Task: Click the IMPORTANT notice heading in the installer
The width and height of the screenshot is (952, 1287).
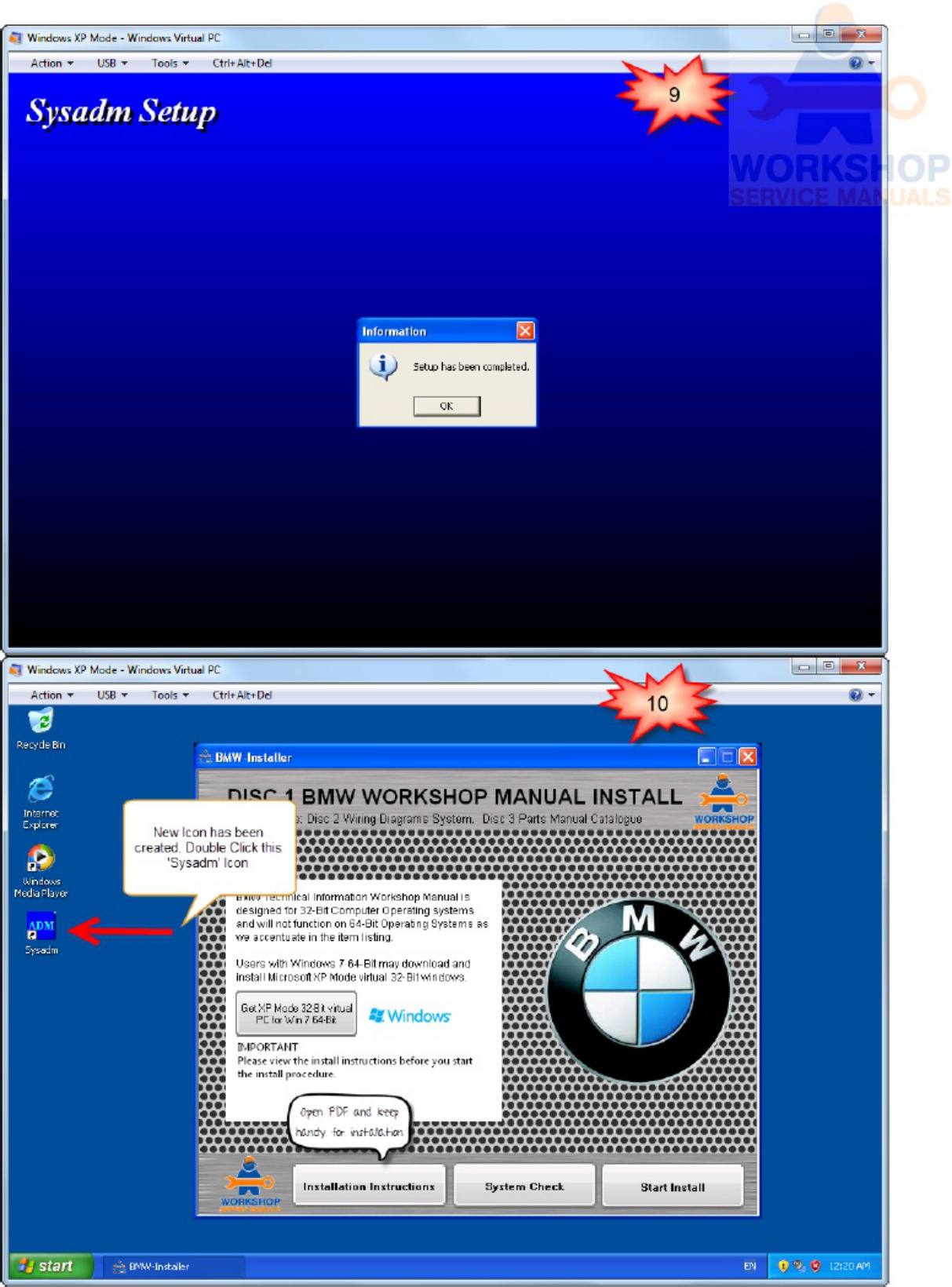Action: (x=268, y=1047)
